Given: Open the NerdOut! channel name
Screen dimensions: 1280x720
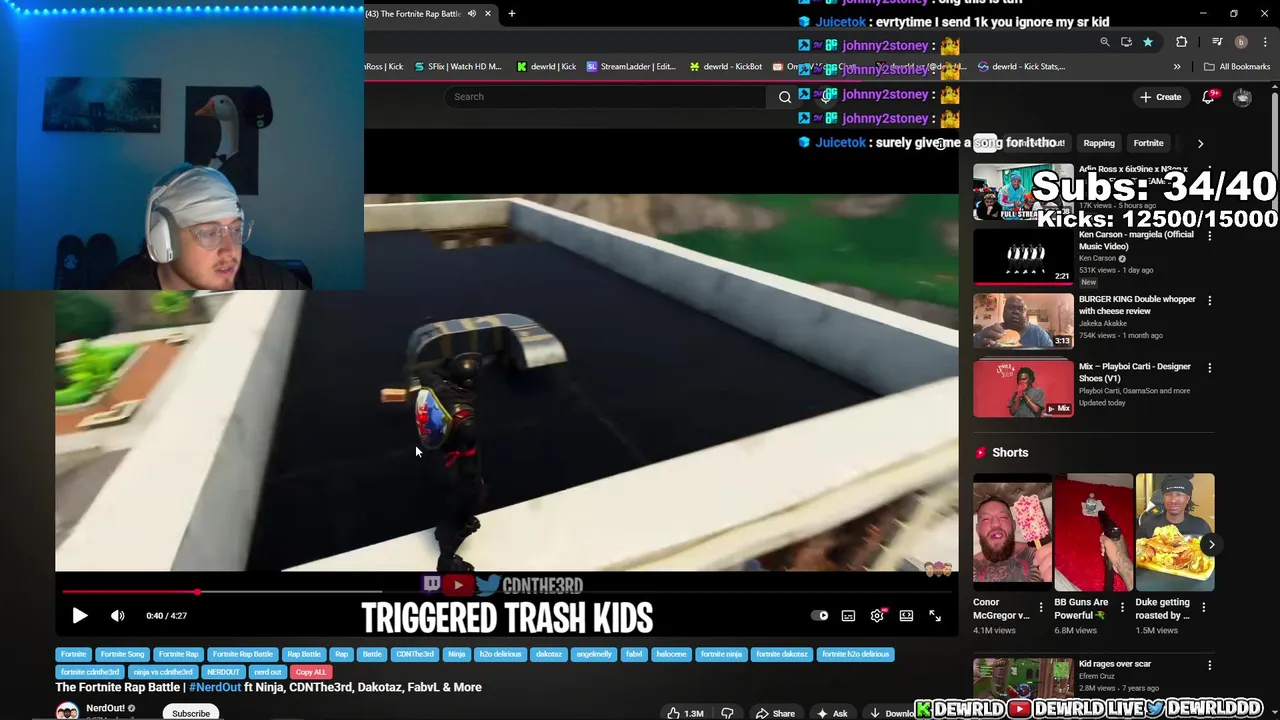Looking at the screenshot, I should [105, 708].
